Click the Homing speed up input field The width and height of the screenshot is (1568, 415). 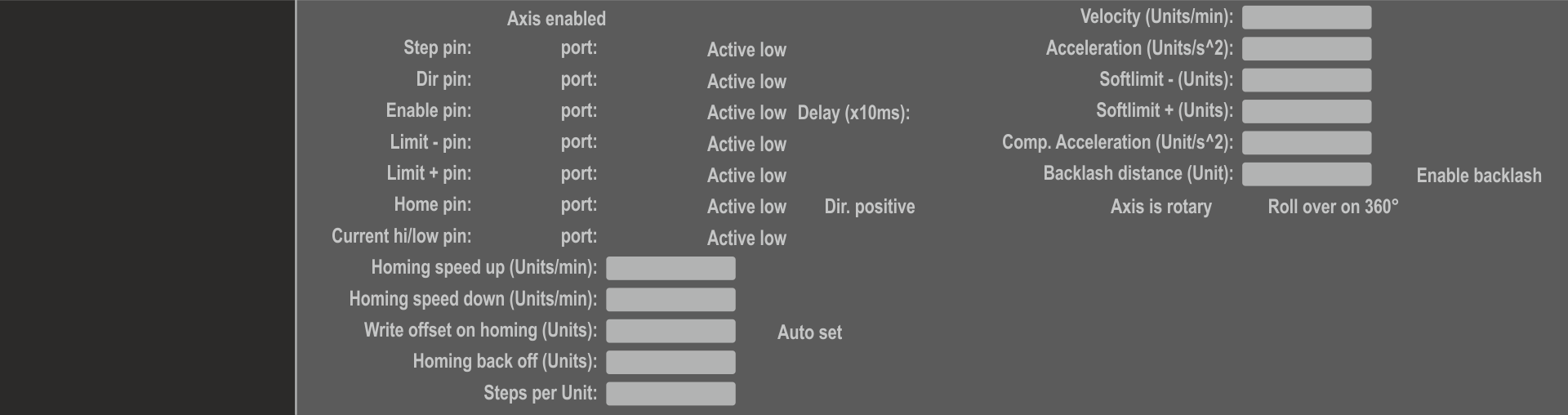tap(670, 268)
